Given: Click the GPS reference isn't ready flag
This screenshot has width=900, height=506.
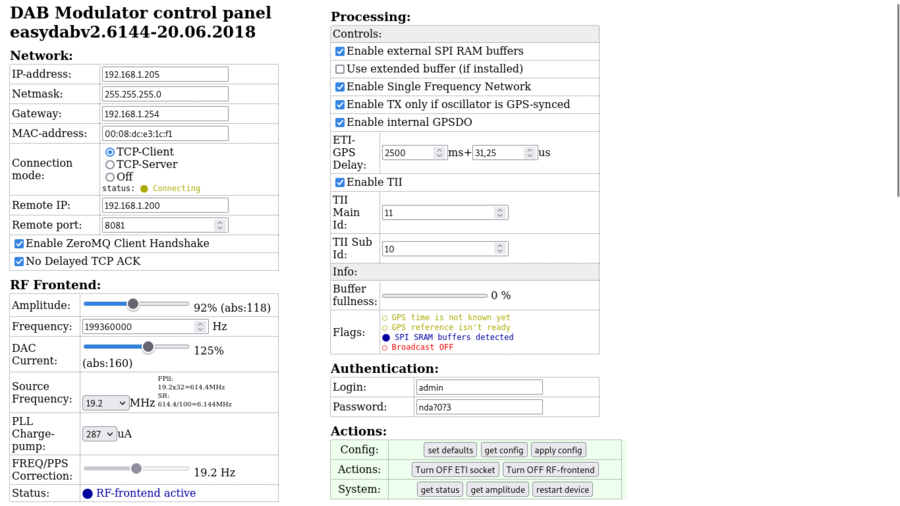Looking at the screenshot, I should pyautogui.click(x=385, y=328).
